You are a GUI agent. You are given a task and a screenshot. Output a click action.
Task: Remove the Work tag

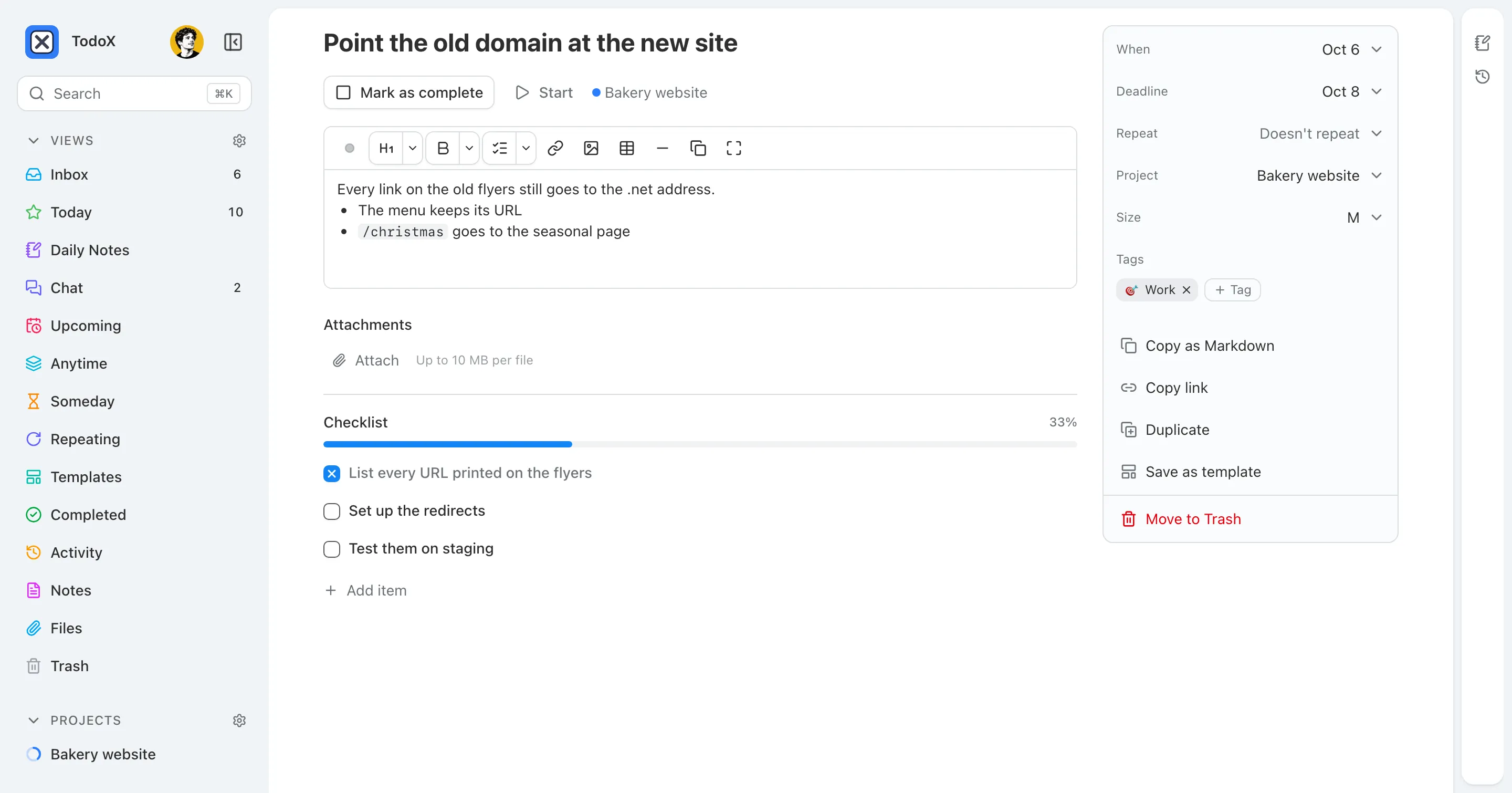[x=1186, y=290]
